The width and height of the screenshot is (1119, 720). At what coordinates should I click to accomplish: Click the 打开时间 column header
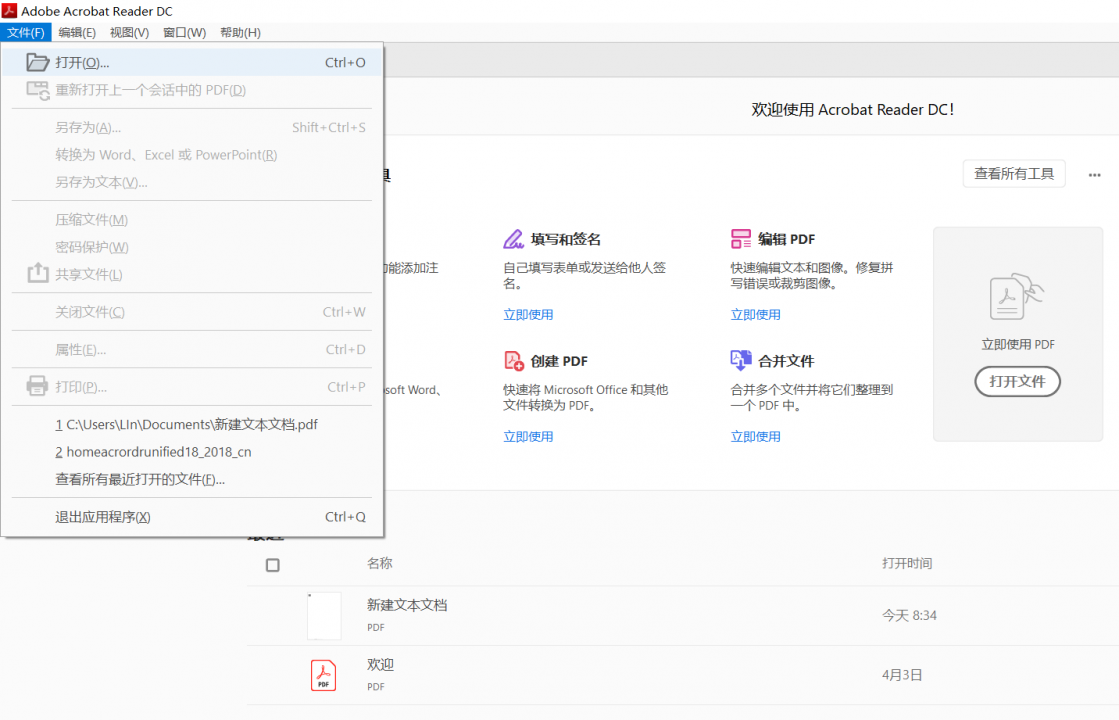coord(907,563)
